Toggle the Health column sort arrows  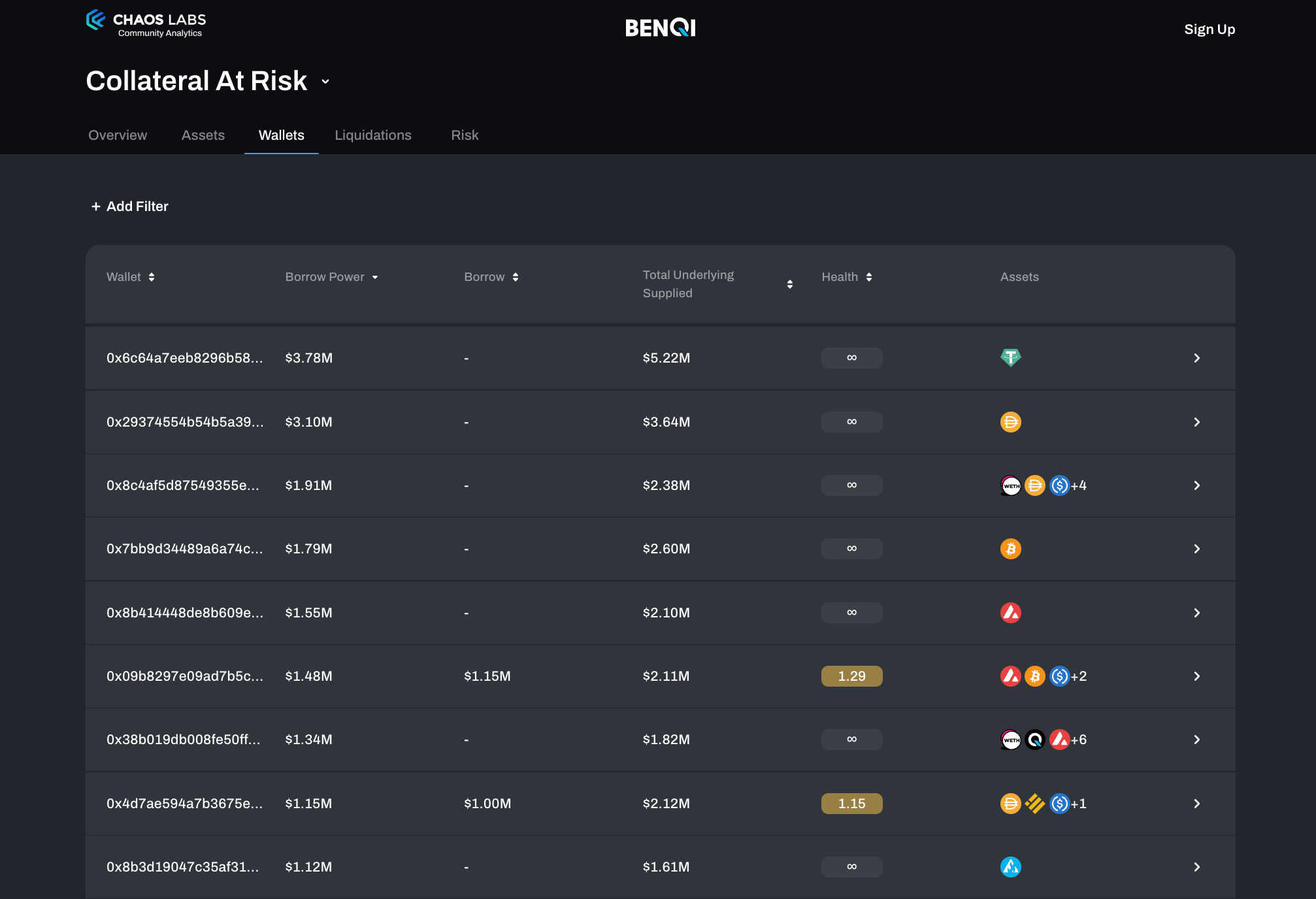coord(869,277)
